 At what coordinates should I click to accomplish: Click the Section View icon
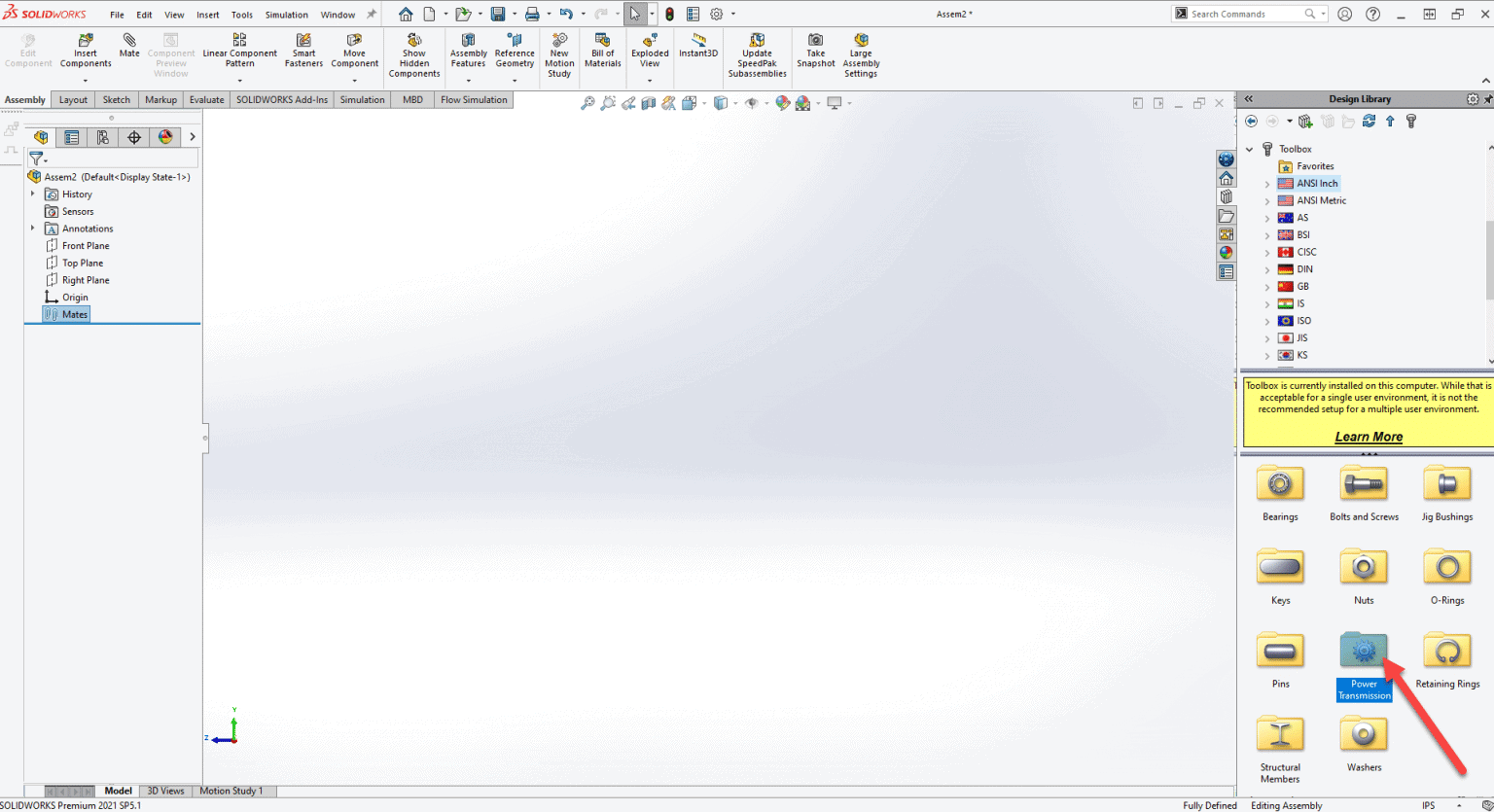point(649,102)
